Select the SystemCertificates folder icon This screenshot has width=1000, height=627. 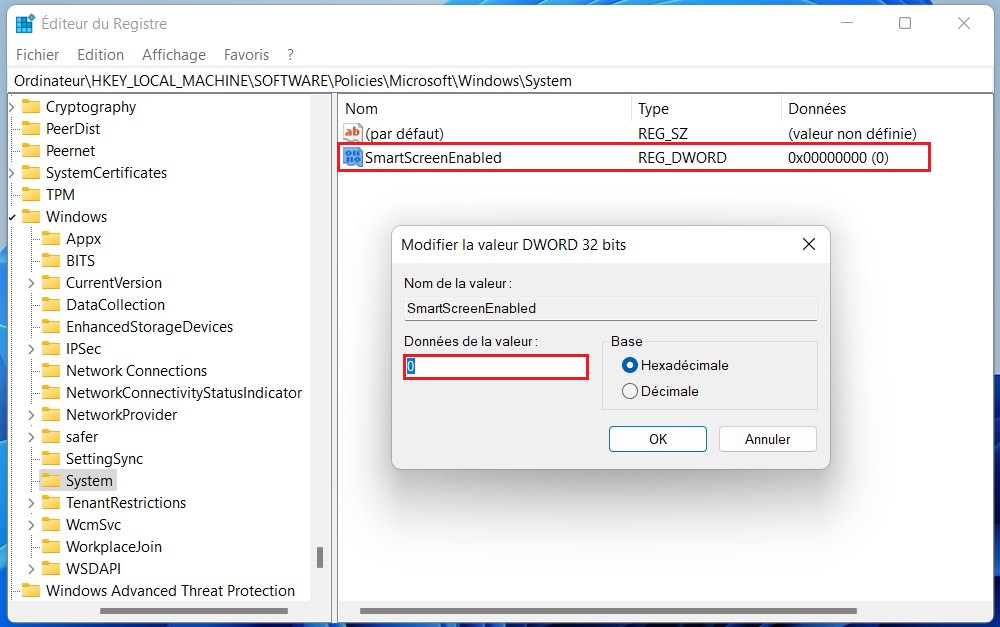pyautogui.click(x=31, y=173)
